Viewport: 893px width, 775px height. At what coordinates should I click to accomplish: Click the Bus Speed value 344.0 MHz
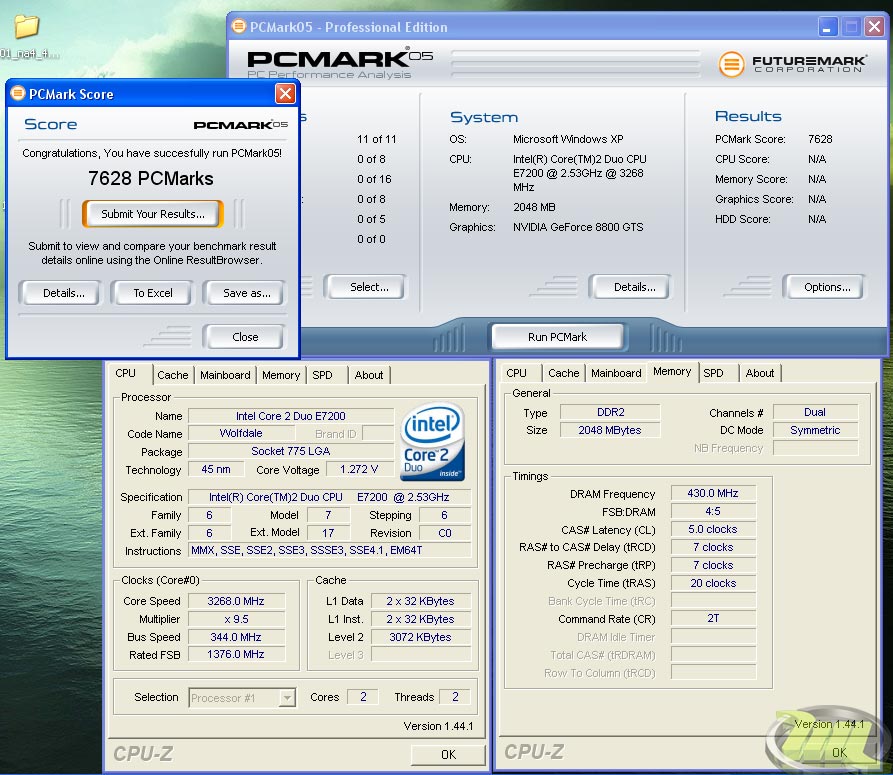(236, 637)
